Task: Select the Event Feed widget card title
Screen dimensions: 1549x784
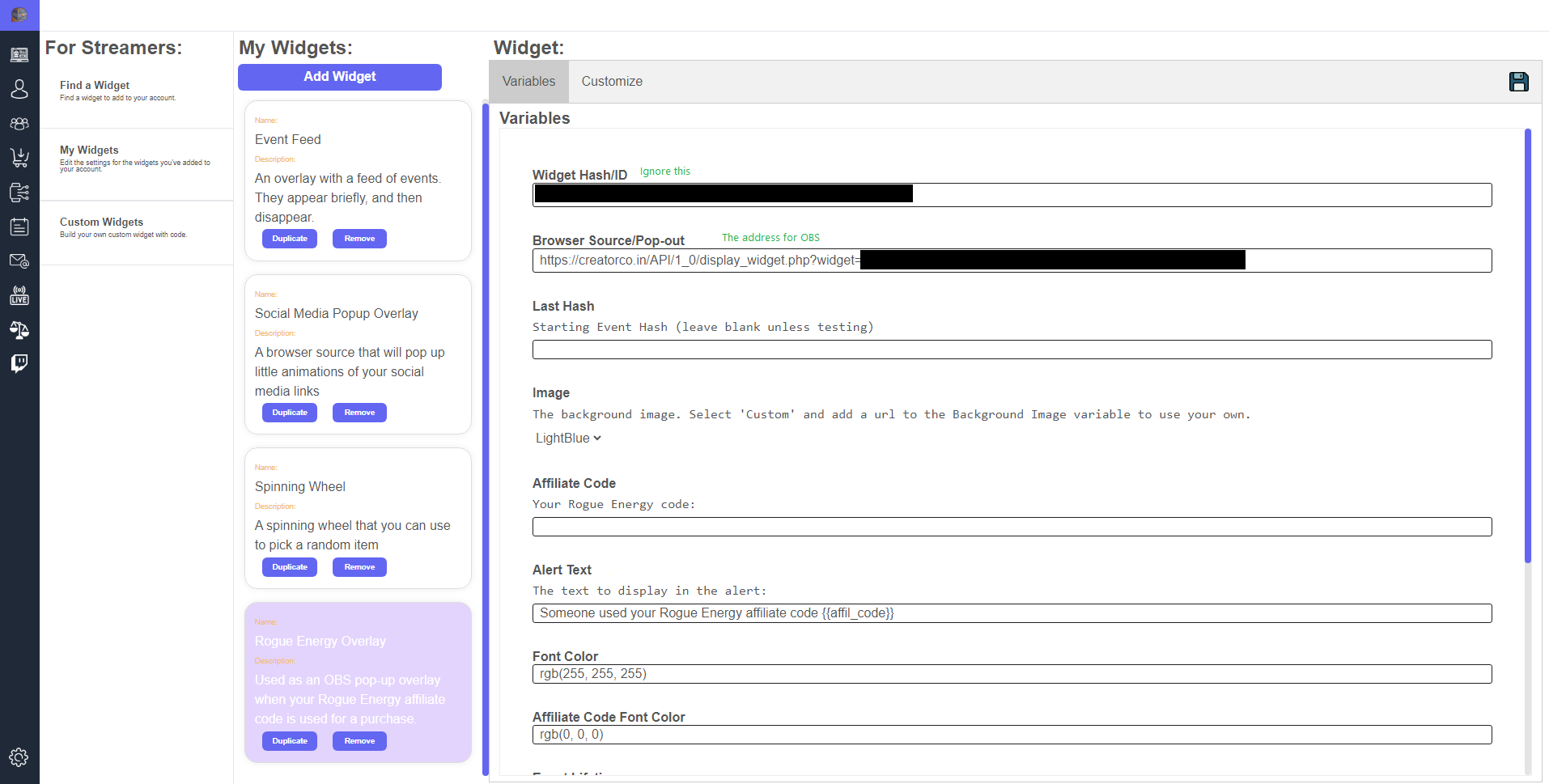Action: point(288,139)
